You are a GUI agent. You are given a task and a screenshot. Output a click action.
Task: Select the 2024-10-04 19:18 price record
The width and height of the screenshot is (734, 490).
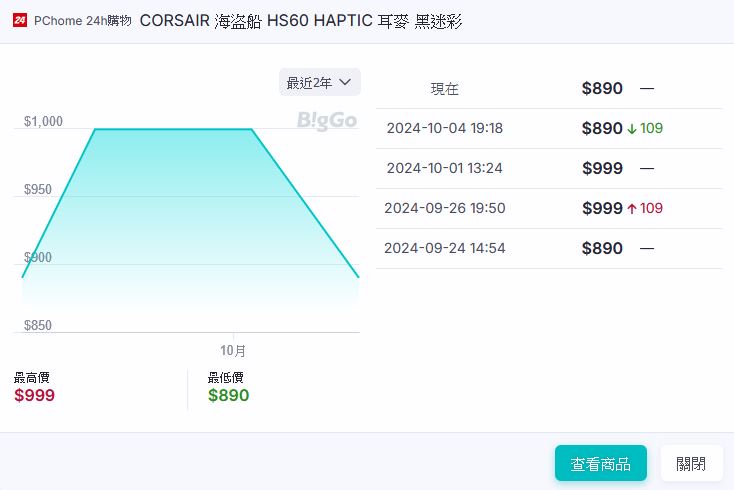[x=444, y=129]
